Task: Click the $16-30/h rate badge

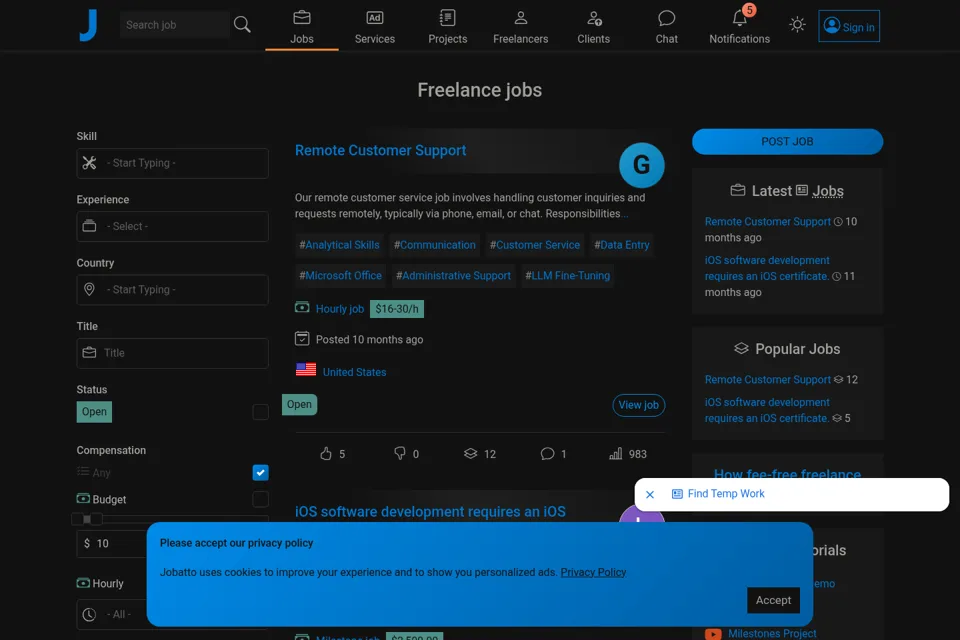Action: coord(397,309)
